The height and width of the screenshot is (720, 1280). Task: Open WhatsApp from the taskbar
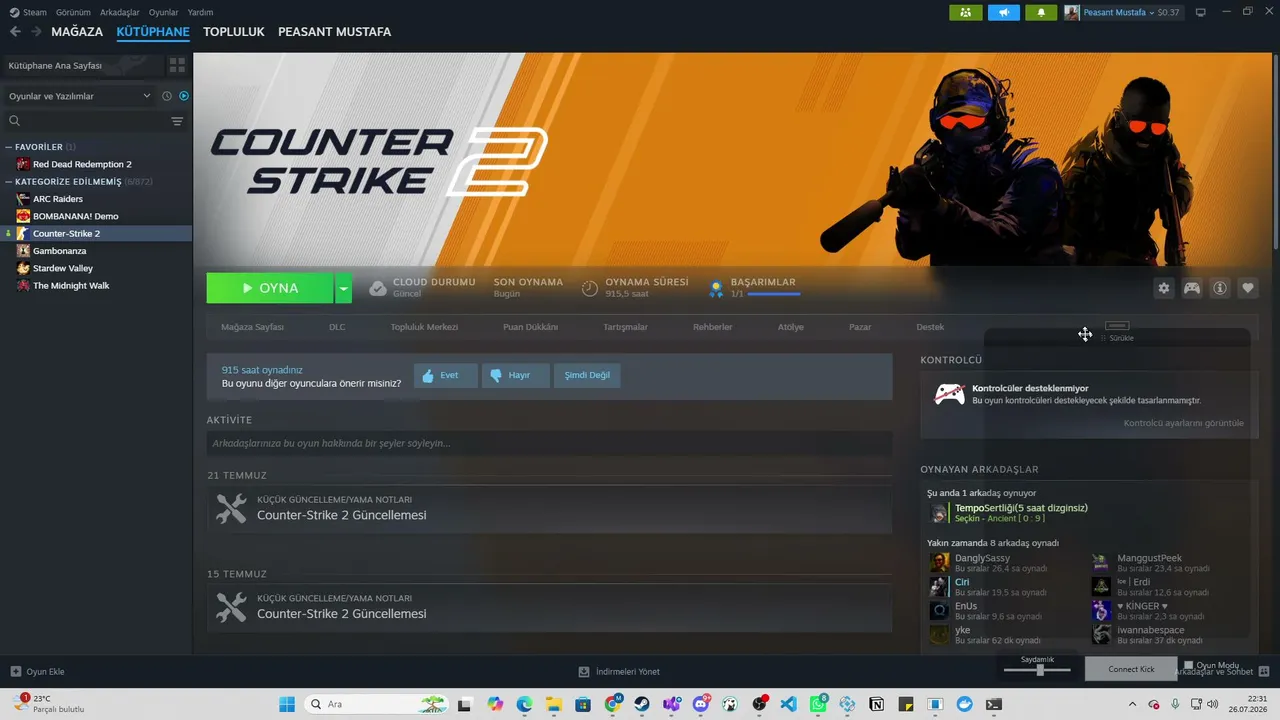(x=818, y=704)
